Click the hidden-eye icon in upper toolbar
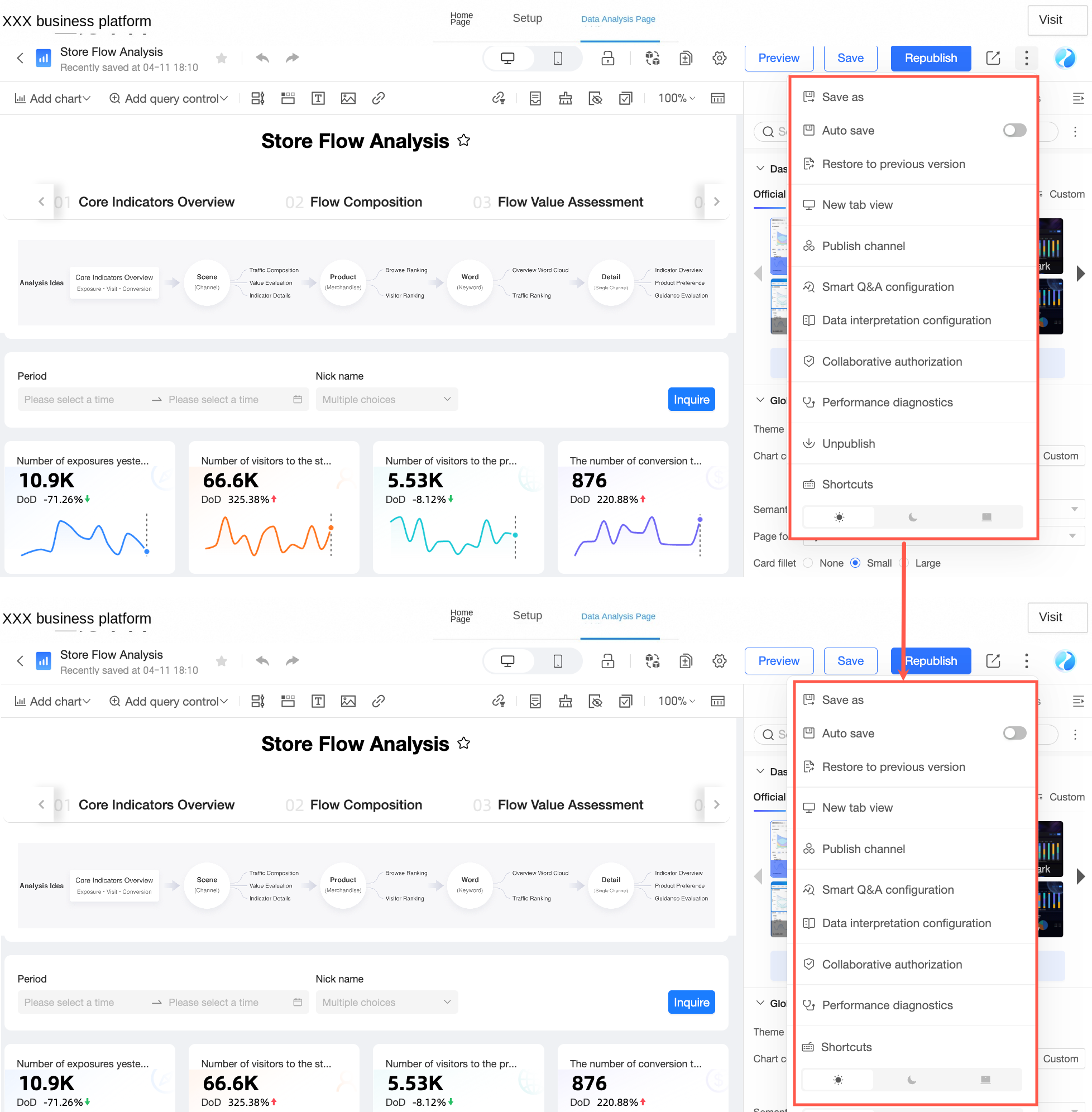This screenshot has height=1112, width=1092. (x=595, y=98)
